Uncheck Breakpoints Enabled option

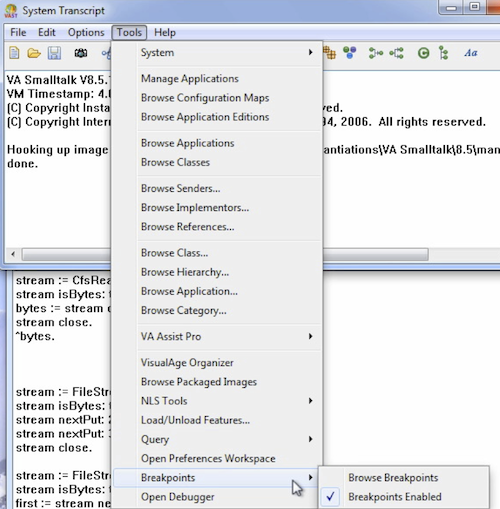pos(404,497)
